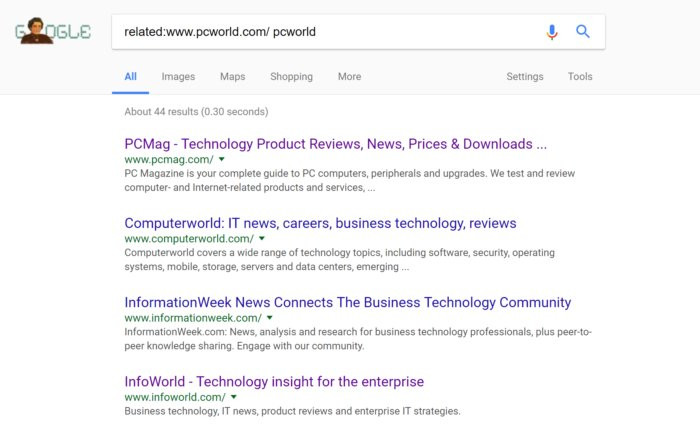Click the search input field
Image resolution: width=700 pixels, height=427 pixels.
pos(330,32)
